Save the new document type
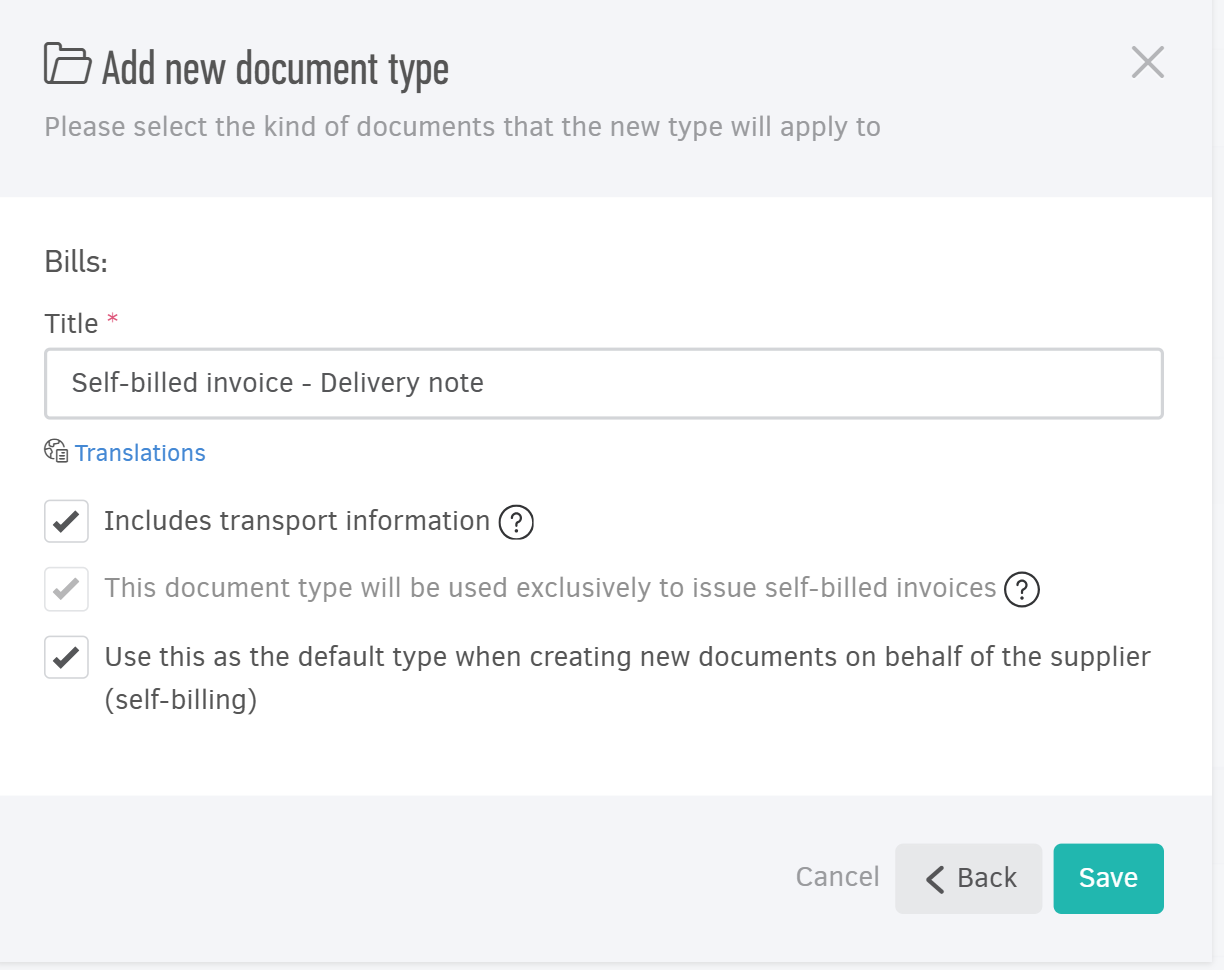This screenshot has width=1224, height=970. point(1108,878)
